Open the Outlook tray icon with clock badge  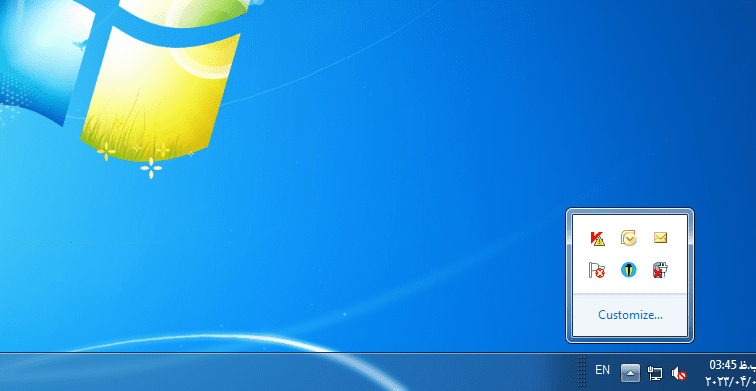[628, 238]
